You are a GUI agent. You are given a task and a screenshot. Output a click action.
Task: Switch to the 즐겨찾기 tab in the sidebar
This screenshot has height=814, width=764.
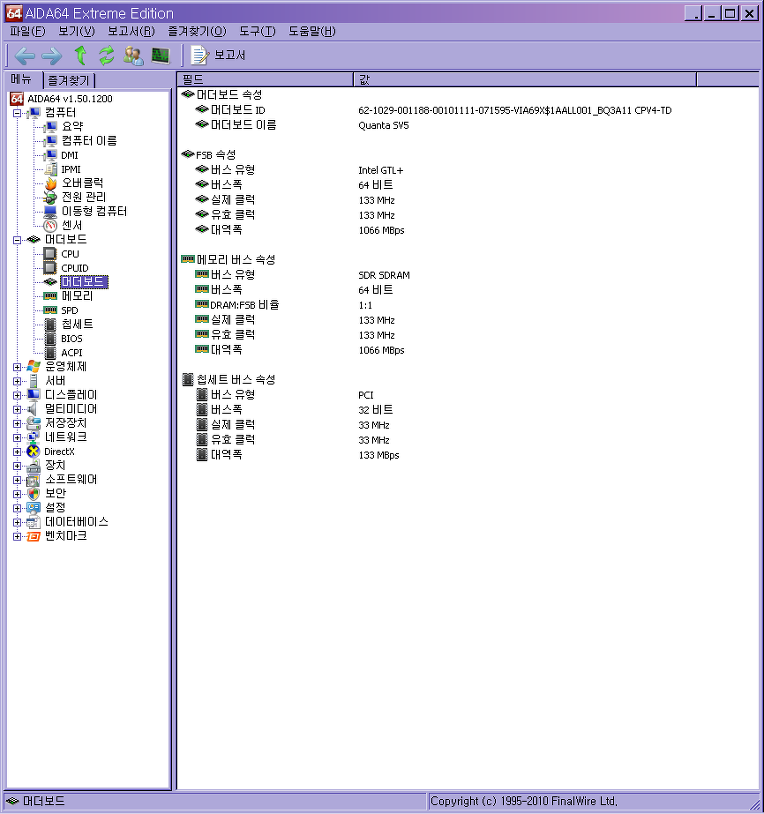click(69, 80)
